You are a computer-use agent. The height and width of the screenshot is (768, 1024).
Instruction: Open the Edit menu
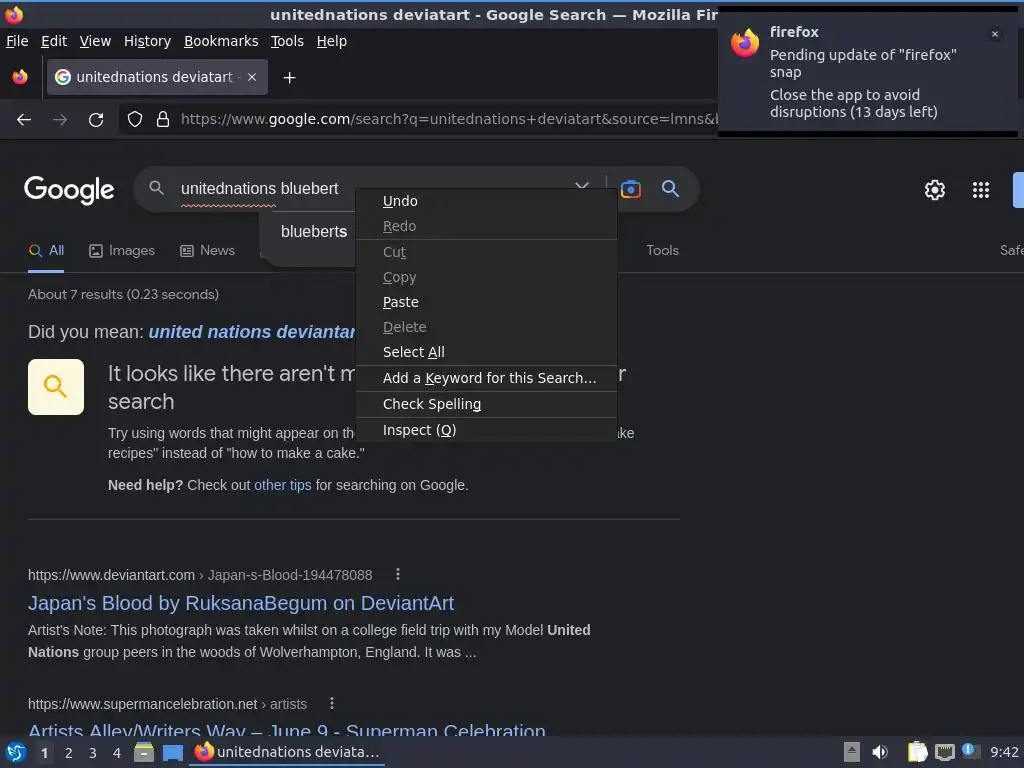(x=54, y=41)
